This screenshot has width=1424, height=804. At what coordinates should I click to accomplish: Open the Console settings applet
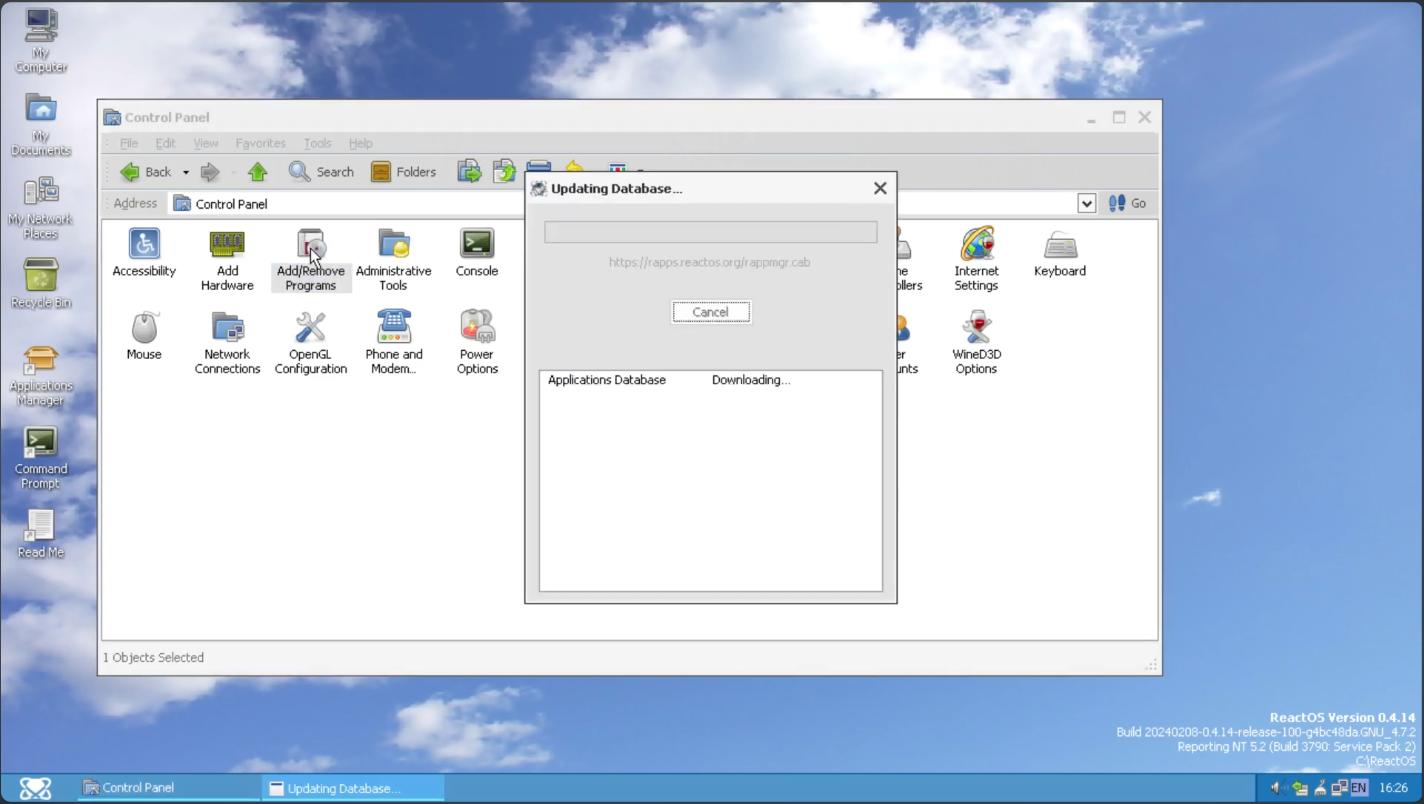pyautogui.click(x=477, y=252)
